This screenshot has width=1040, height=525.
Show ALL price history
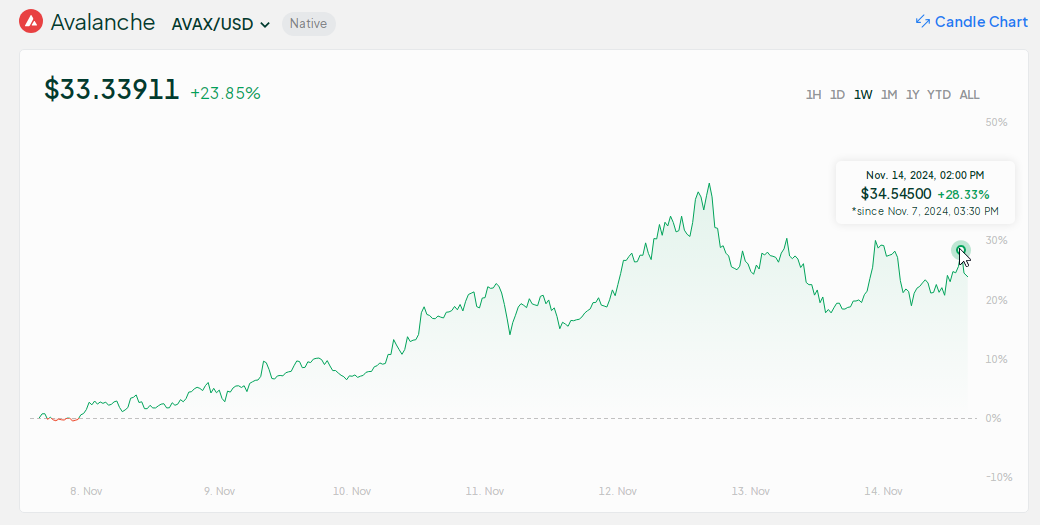[969, 95]
